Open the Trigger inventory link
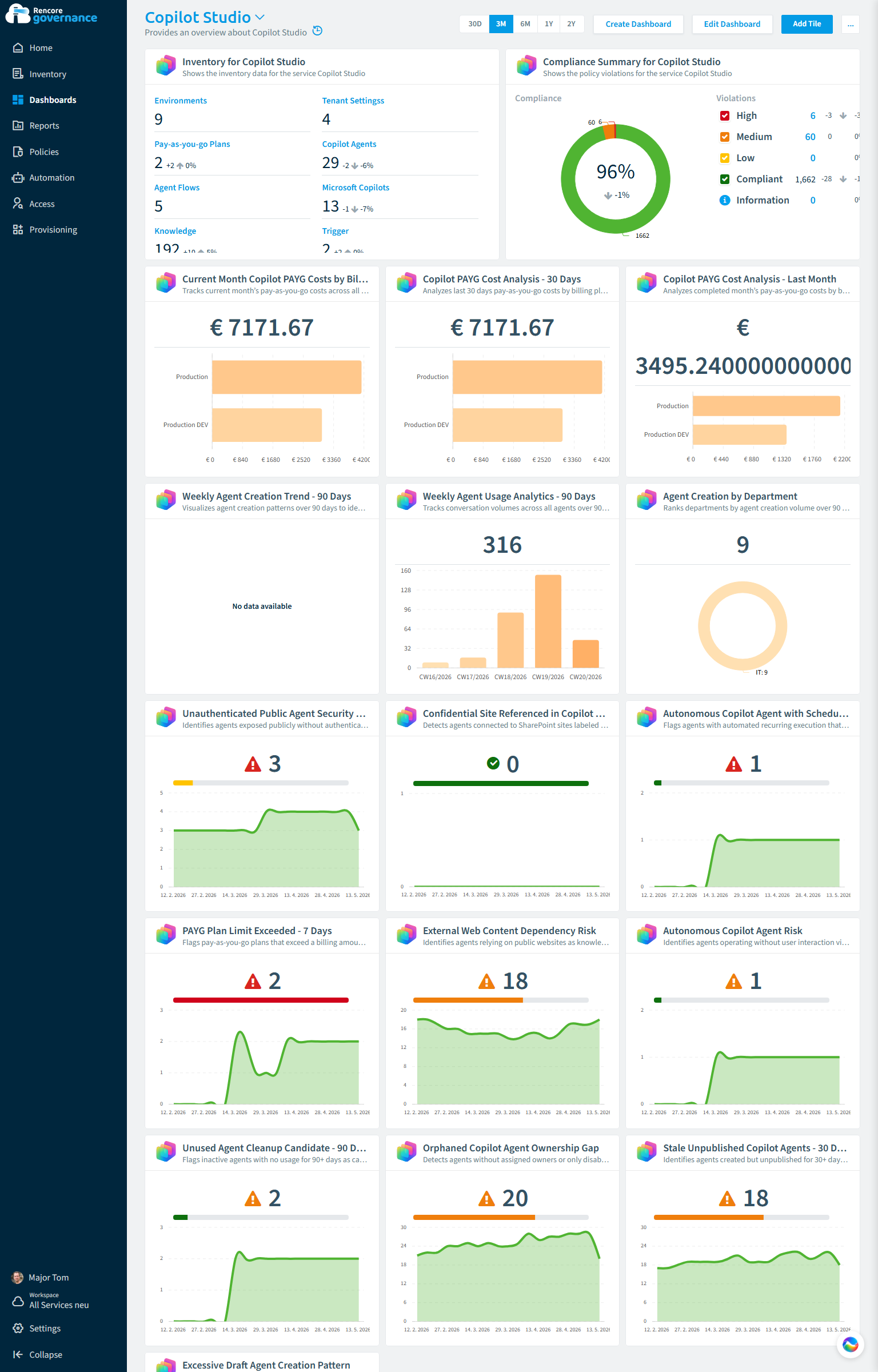The height and width of the screenshot is (1372, 878). coord(335,231)
